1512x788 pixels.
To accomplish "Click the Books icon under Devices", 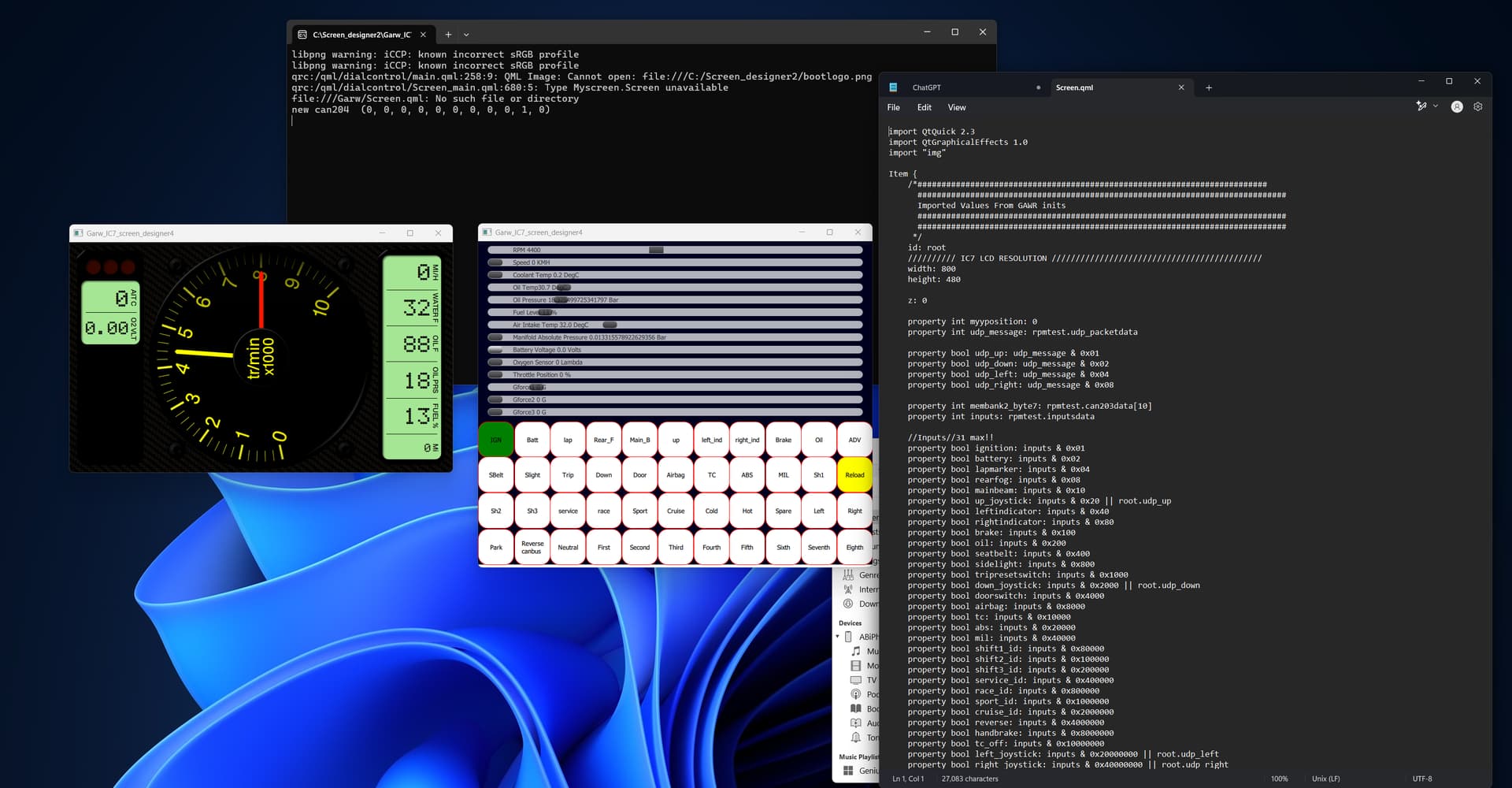I will tap(856, 708).
